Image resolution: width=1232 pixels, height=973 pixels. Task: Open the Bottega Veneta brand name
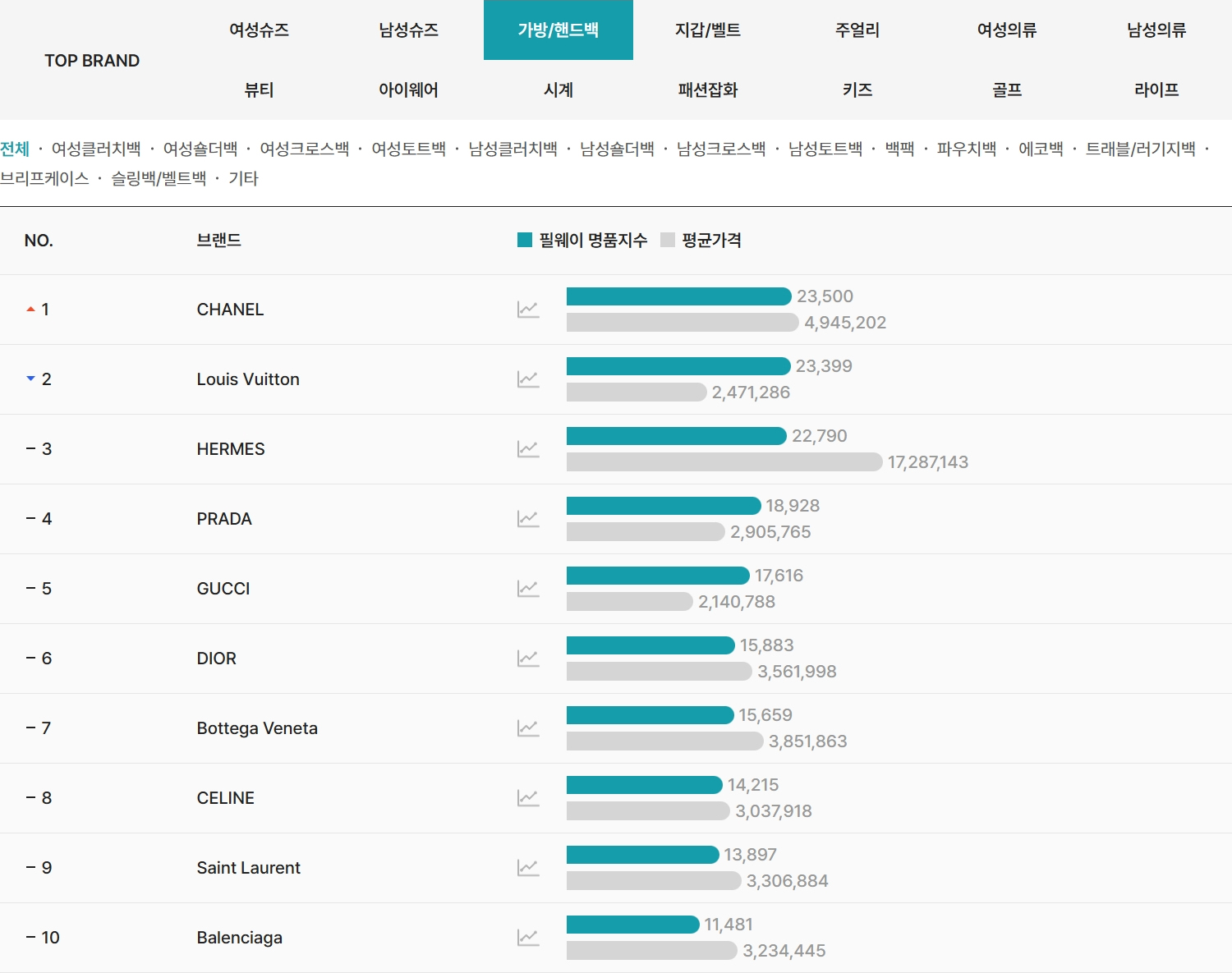[x=257, y=728]
